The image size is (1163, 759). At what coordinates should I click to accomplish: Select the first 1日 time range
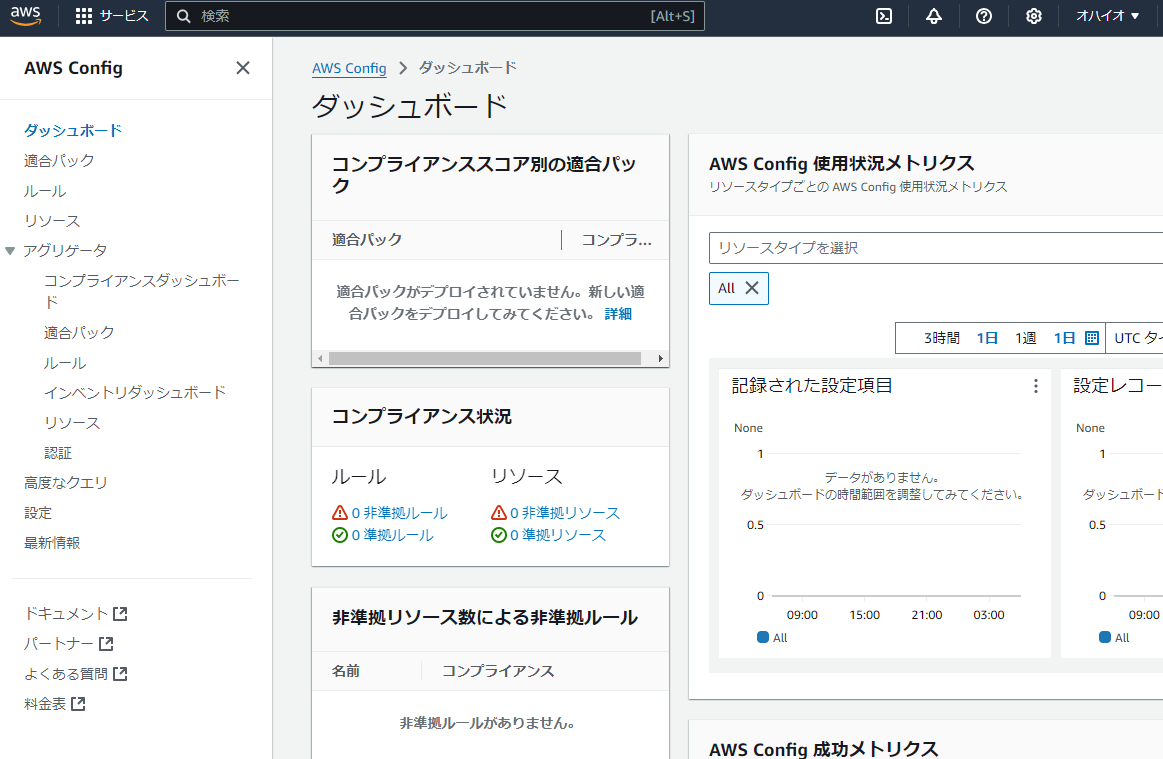(x=986, y=338)
